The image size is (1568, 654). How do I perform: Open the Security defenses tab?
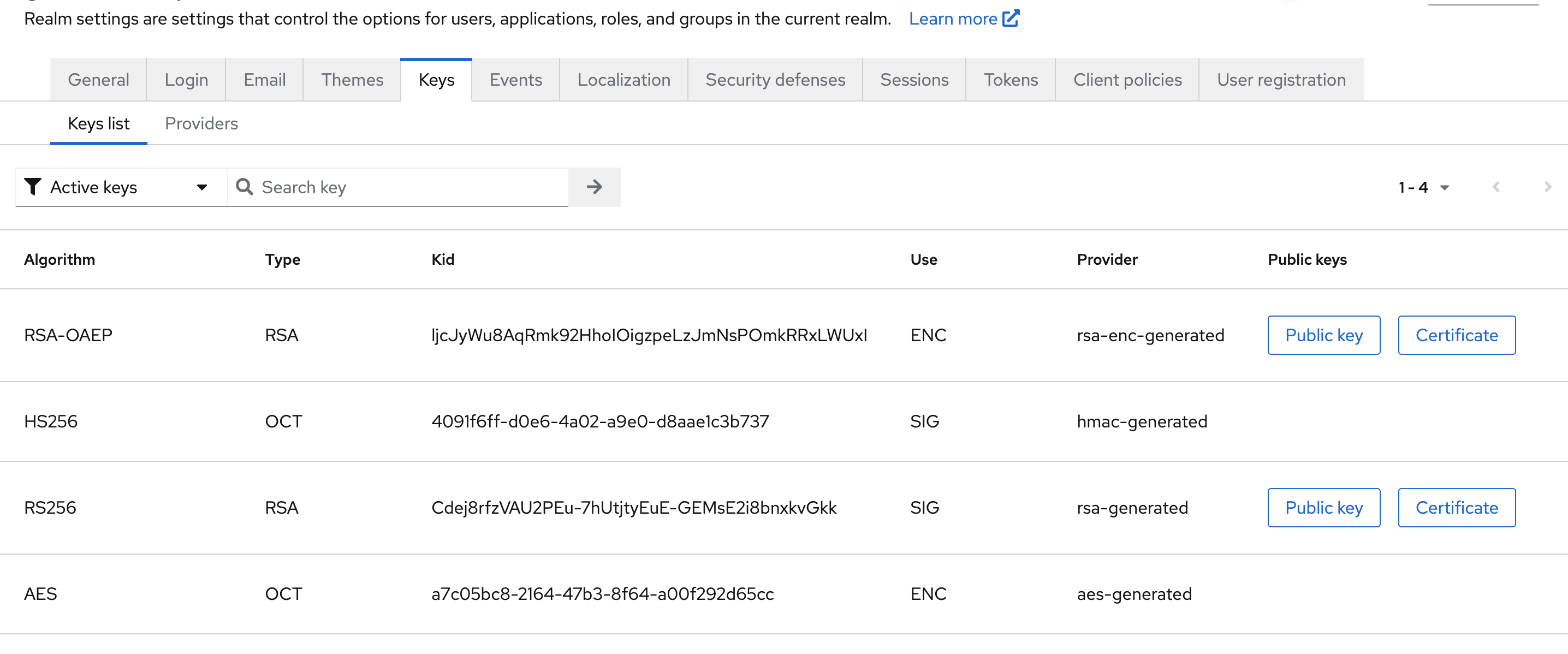(x=774, y=79)
